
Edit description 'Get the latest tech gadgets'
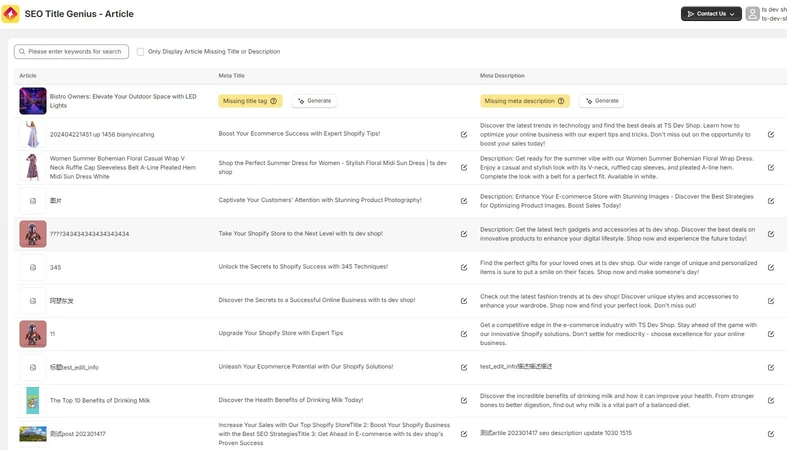770,234
